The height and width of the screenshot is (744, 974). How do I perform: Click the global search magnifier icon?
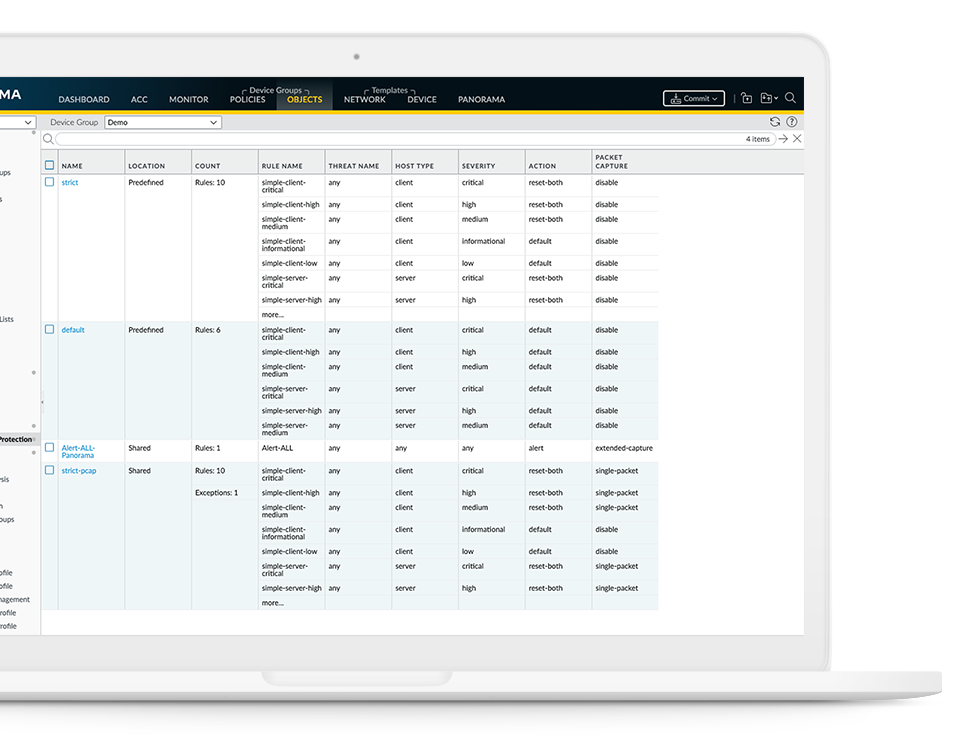point(790,98)
